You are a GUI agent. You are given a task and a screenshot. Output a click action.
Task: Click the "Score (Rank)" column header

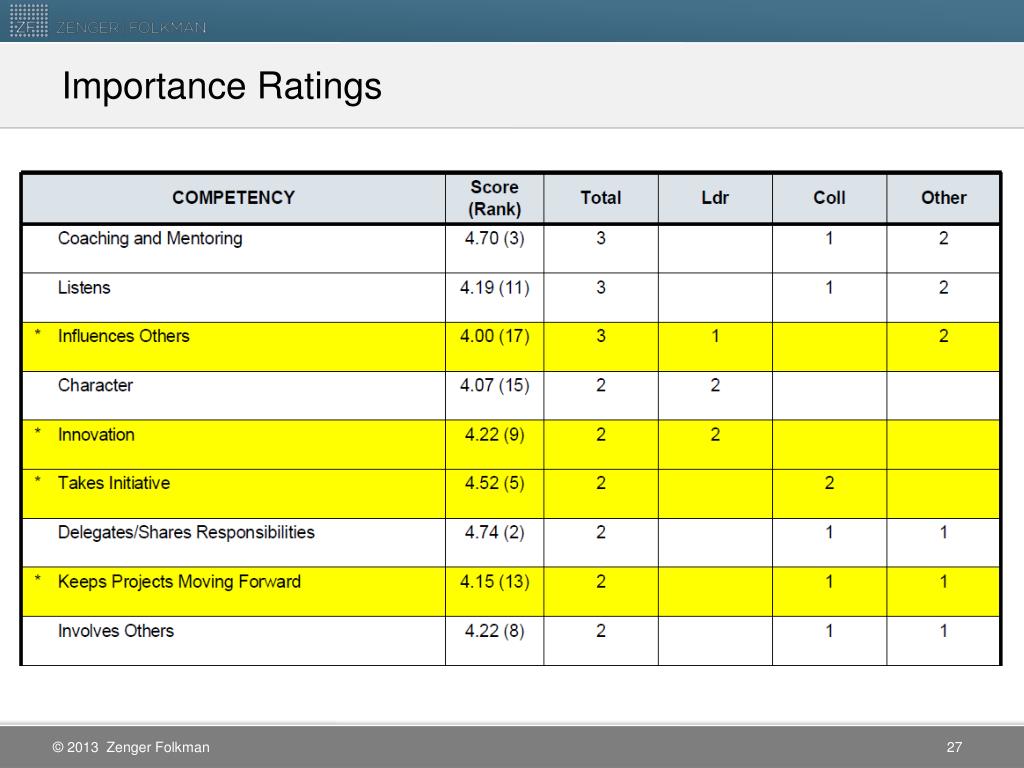click(494, 198)
